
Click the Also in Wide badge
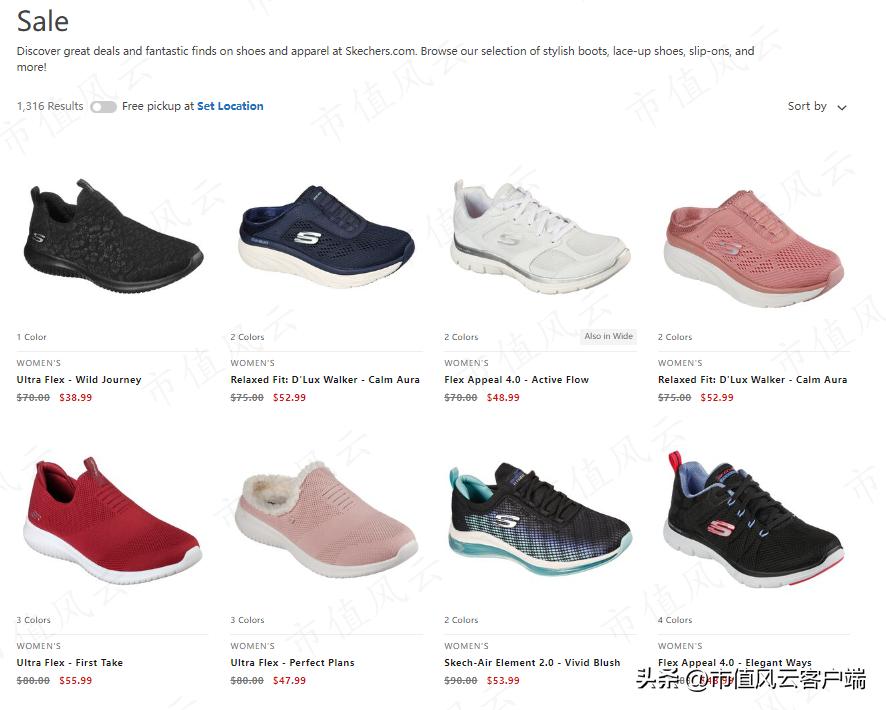coord(609,336)
